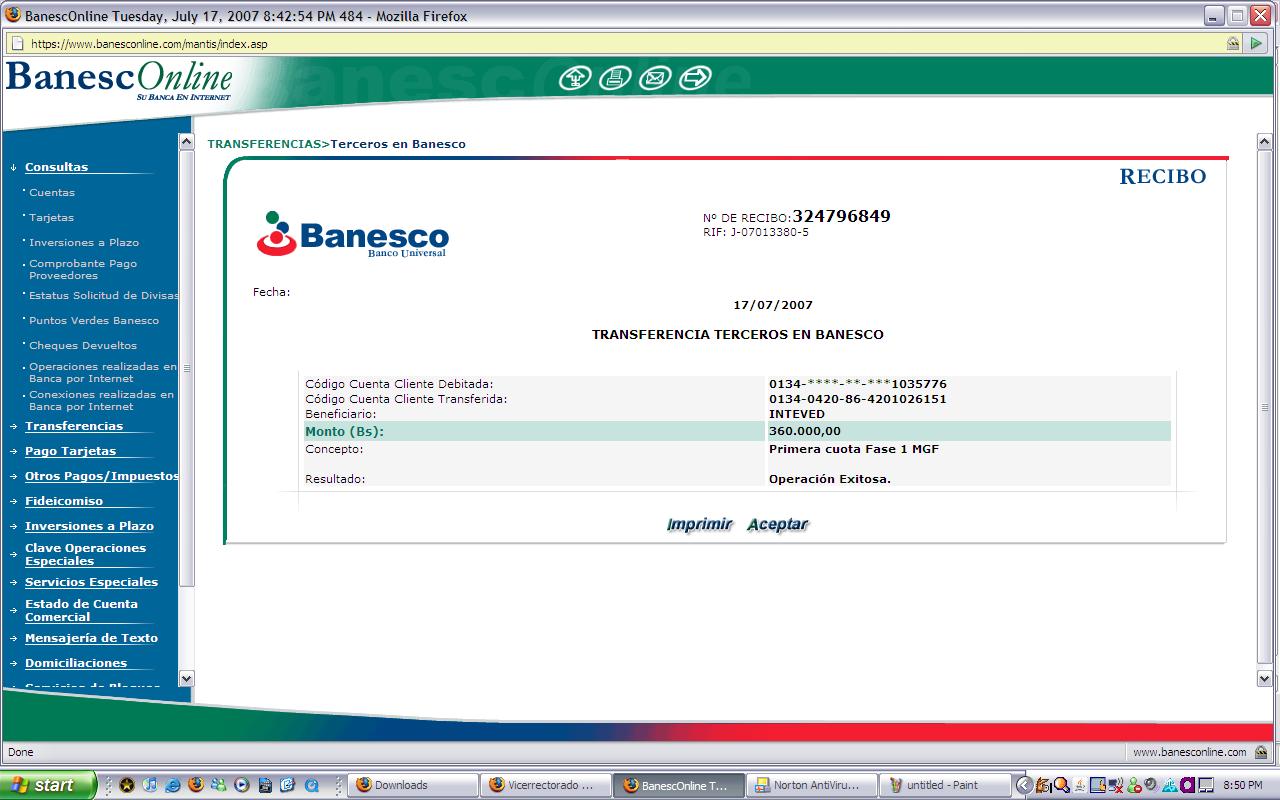The image size is (1280, 800).
Task: Expand the bold Inversiones a Plazo menu
Action: tap(89, 526)
